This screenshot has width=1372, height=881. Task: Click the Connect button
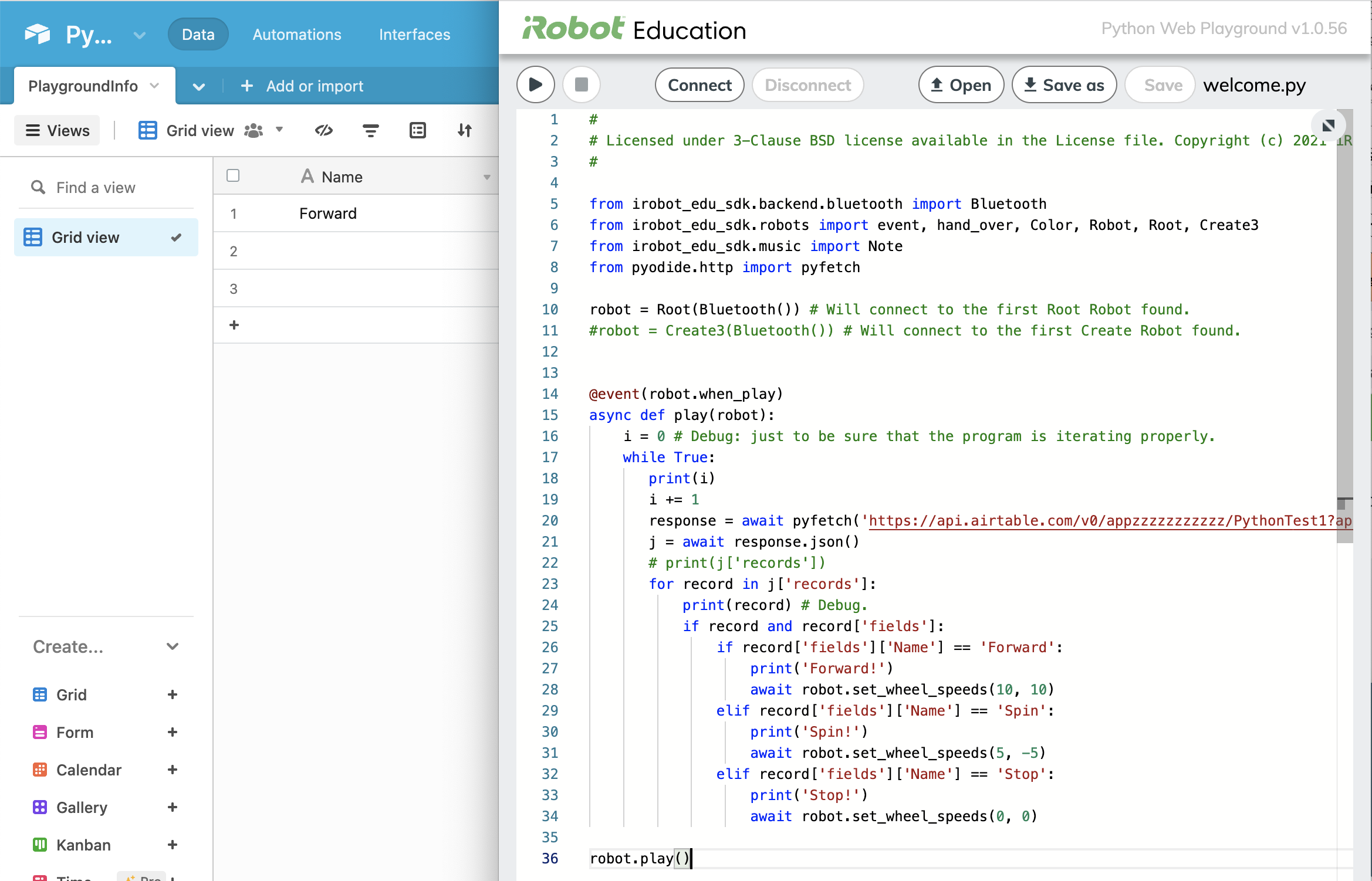[x=699, y=85]
